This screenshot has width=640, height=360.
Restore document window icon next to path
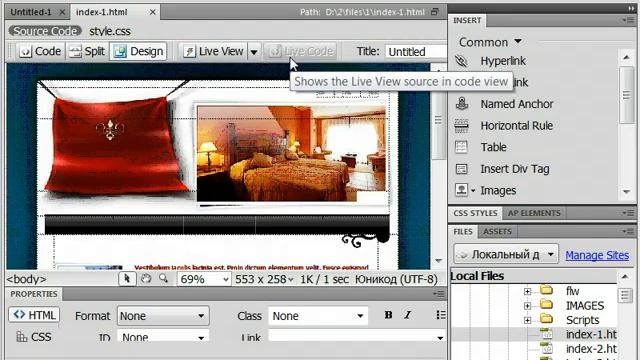435,12
